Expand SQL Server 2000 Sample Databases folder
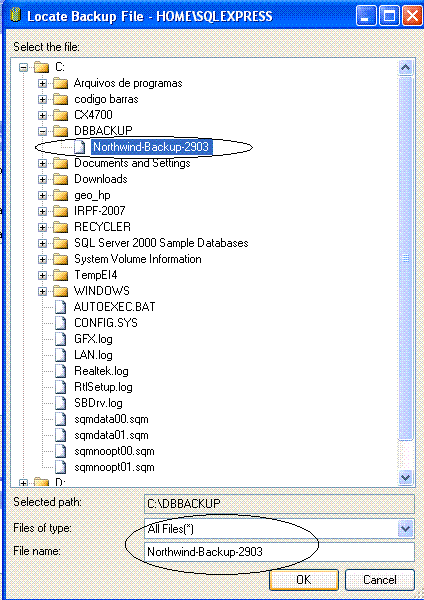This screenshot has height=600, width=424. pos(42,243)
